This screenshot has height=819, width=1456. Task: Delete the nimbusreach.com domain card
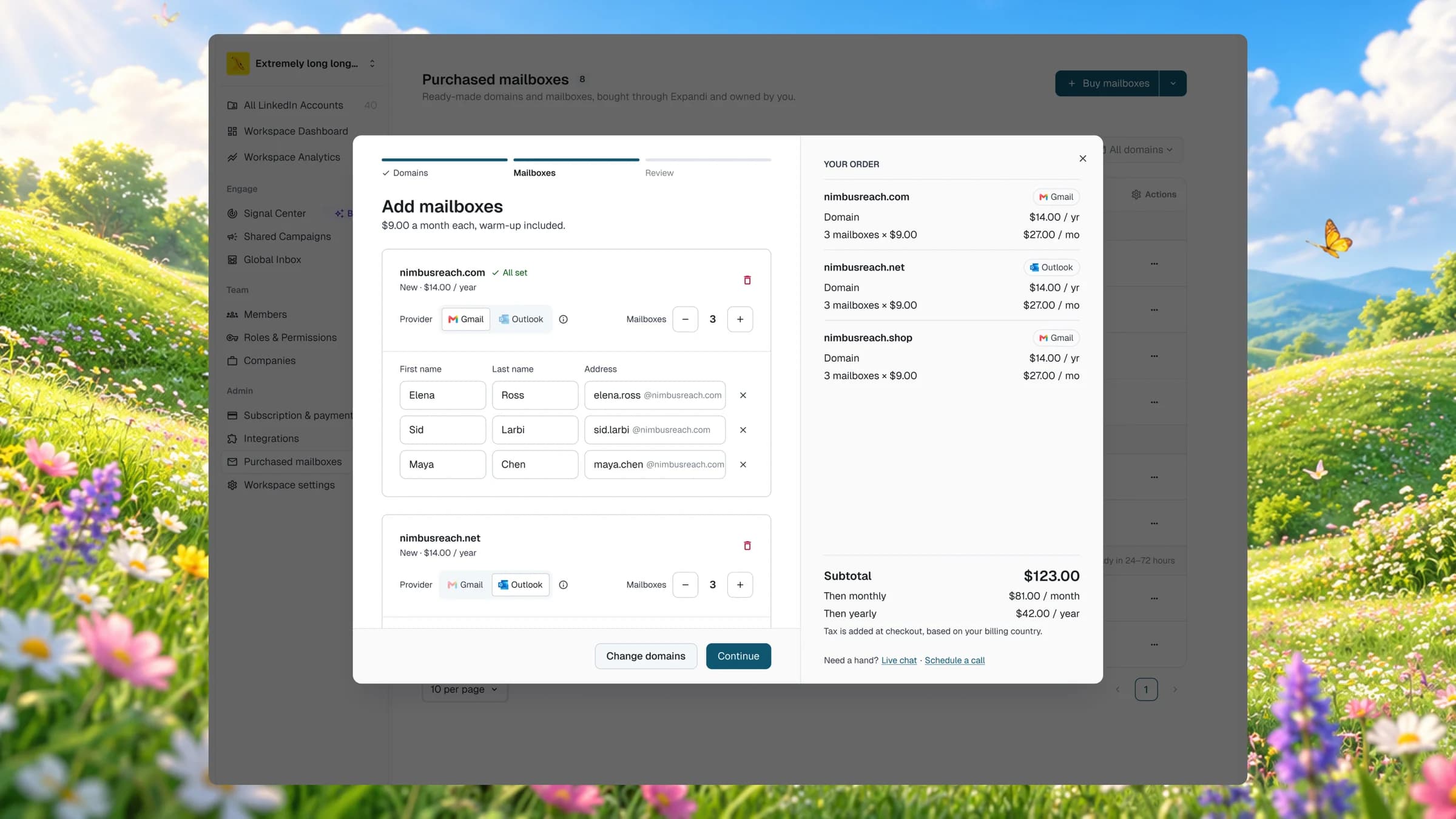click(747, 280)
